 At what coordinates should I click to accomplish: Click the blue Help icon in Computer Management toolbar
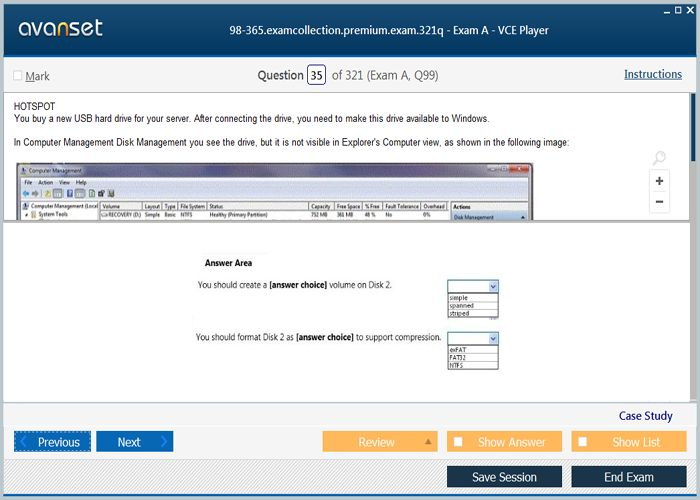(x=70, y=193)
